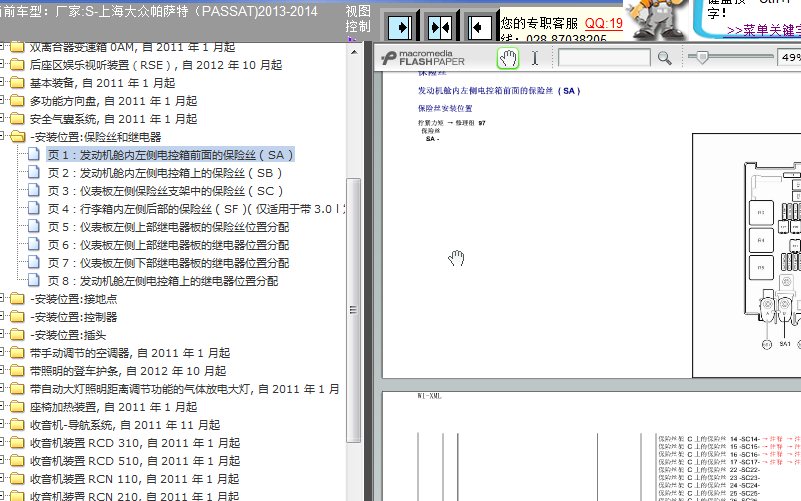Expand the 收音机装置 RCD 310 folder node
Image resolution: width=801 pixels, height=501 pixels.
2,442
